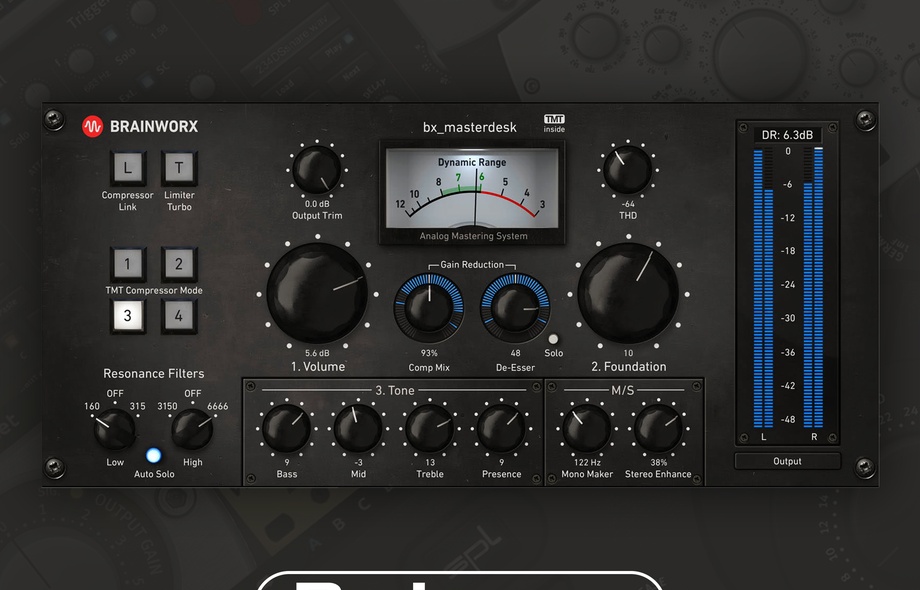
Task: Toggle the Limiter Turbo T button
Action: (x=179, y=168)
